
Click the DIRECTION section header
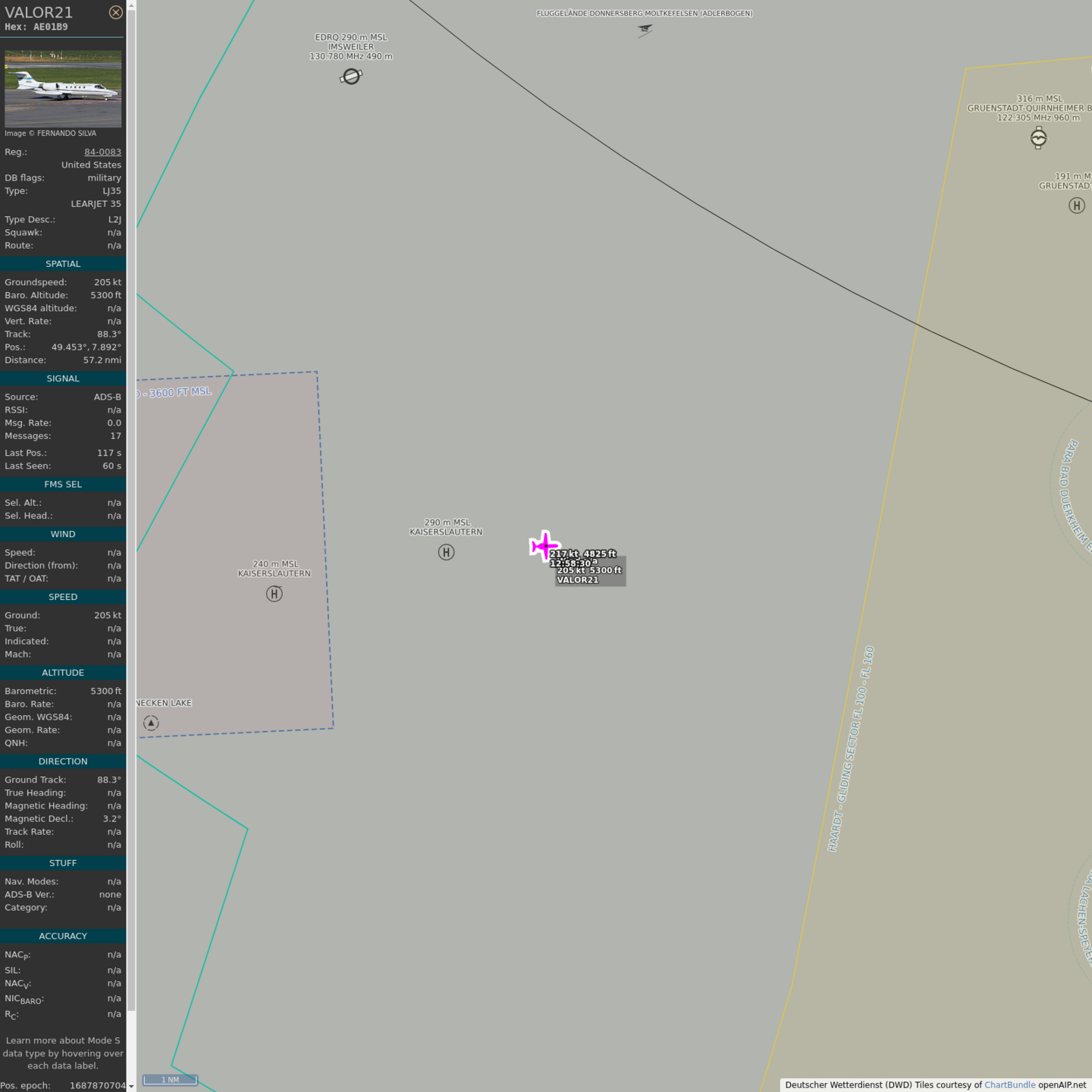pyautogui.click(x=63, y=761)
